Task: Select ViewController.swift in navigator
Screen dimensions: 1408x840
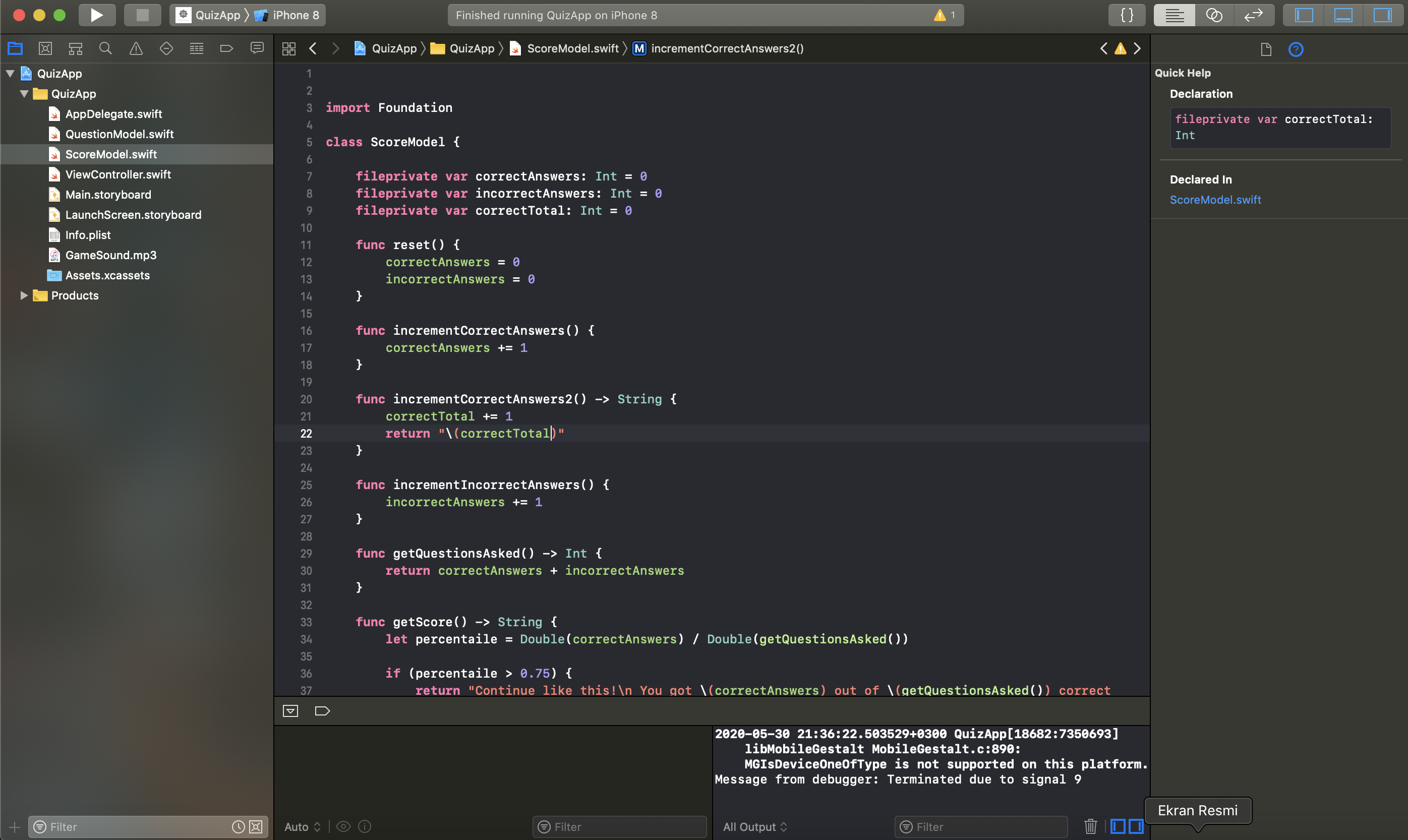Action: 118,174
